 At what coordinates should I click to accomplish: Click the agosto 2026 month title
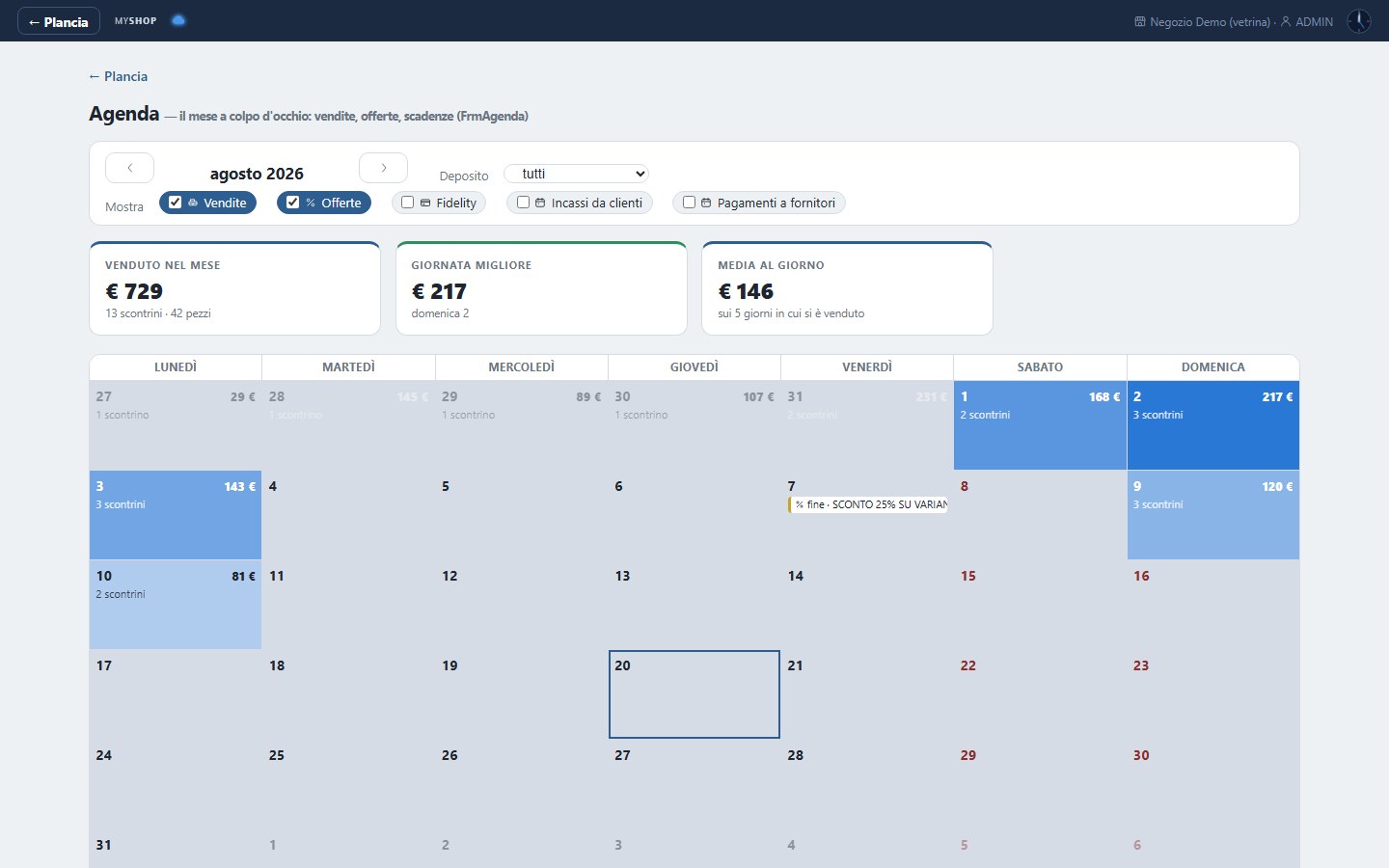(257, 174)
